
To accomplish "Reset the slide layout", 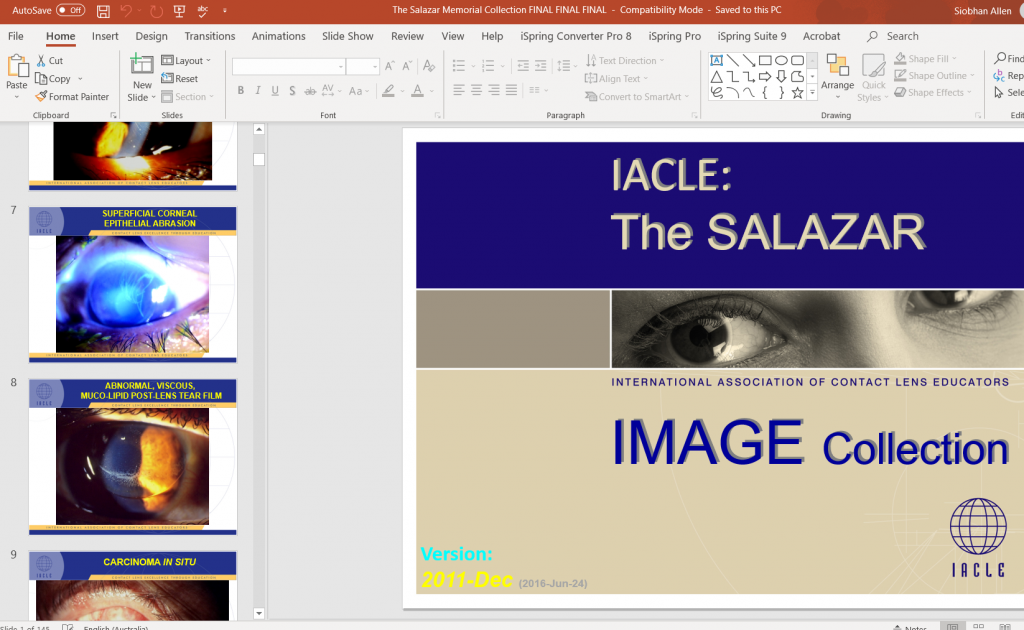I will coord(180,78).
